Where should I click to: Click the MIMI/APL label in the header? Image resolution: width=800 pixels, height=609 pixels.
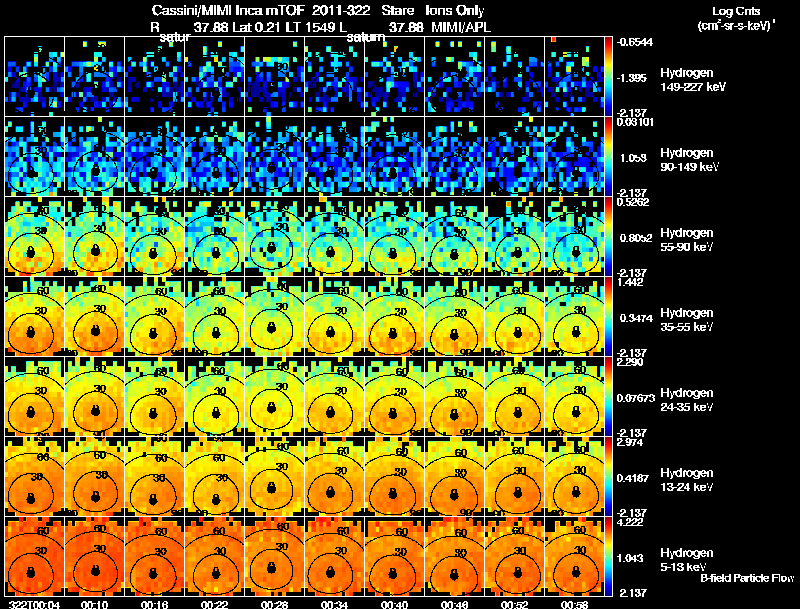point(461,27)
